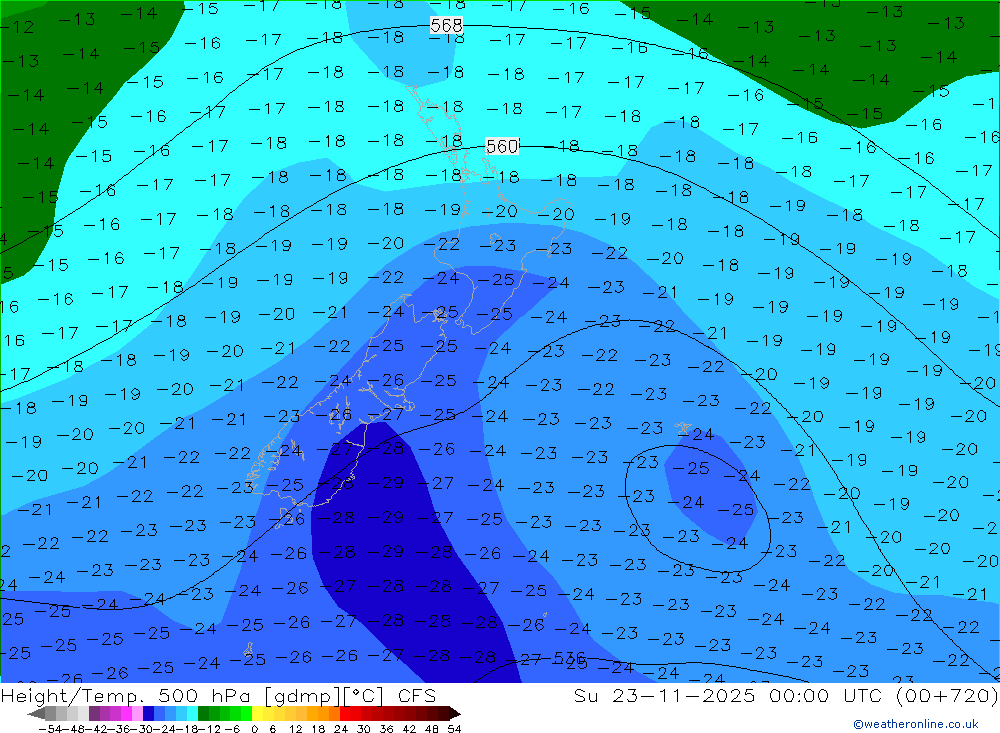Image resolution: width=1000 pixels, height=733 pixels.
Task: Select the bright red legend swatch above 24
Action: tap(345, 713)
